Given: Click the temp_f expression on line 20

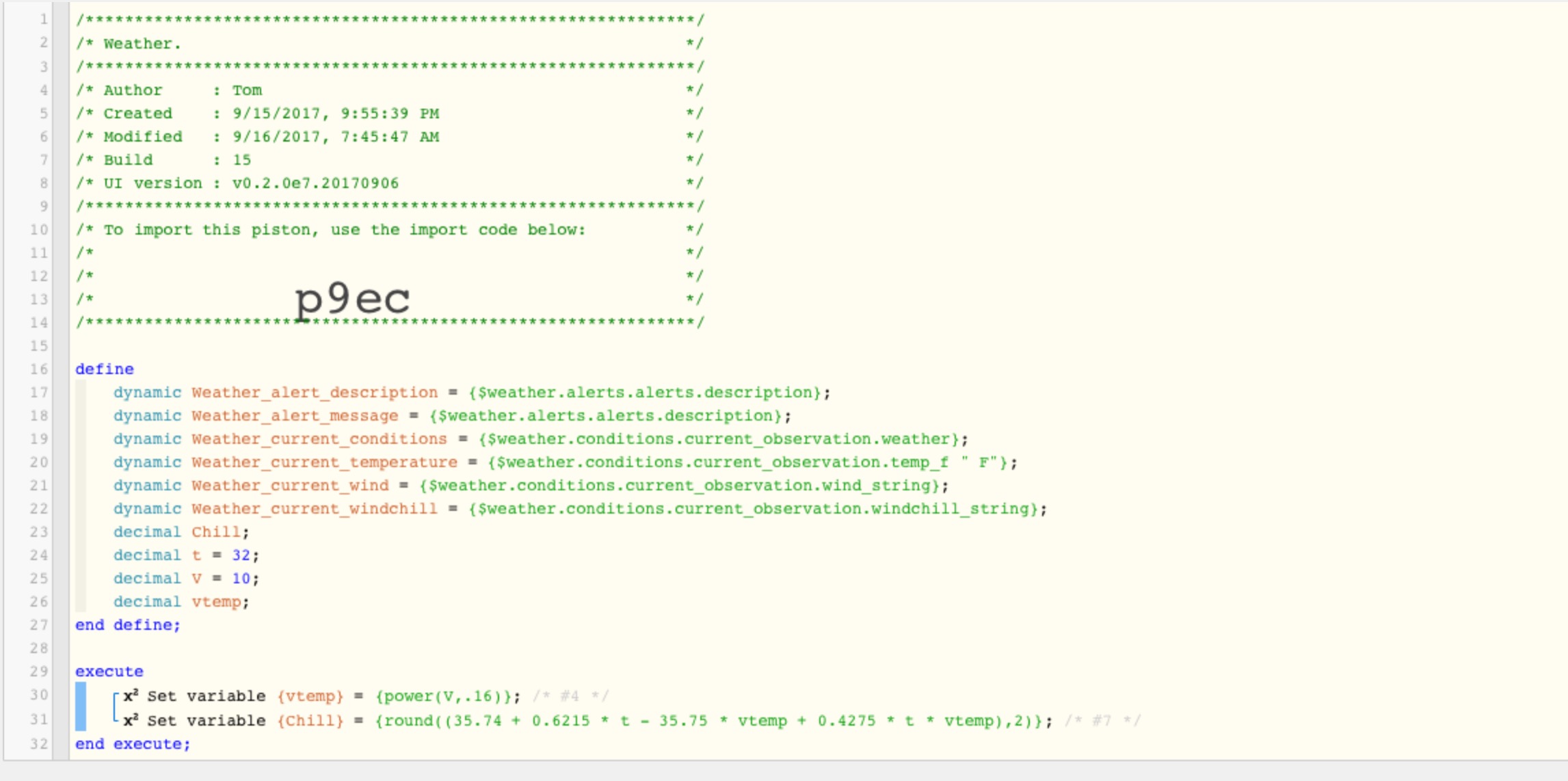Looking at the screenshot, I should coord(749,462).
